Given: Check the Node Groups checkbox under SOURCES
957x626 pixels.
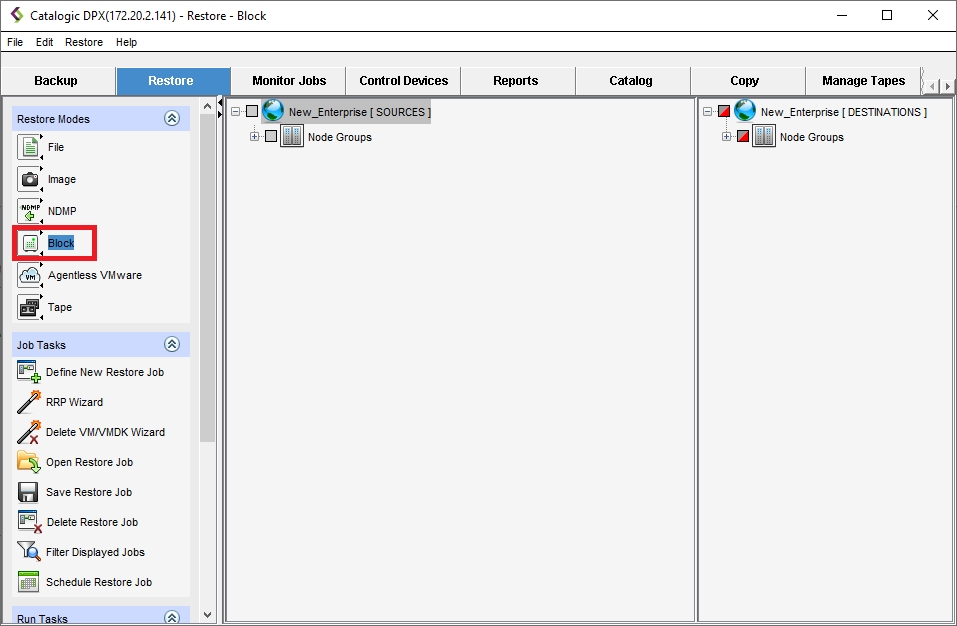Looking at the screenshot, I should 271,137.
